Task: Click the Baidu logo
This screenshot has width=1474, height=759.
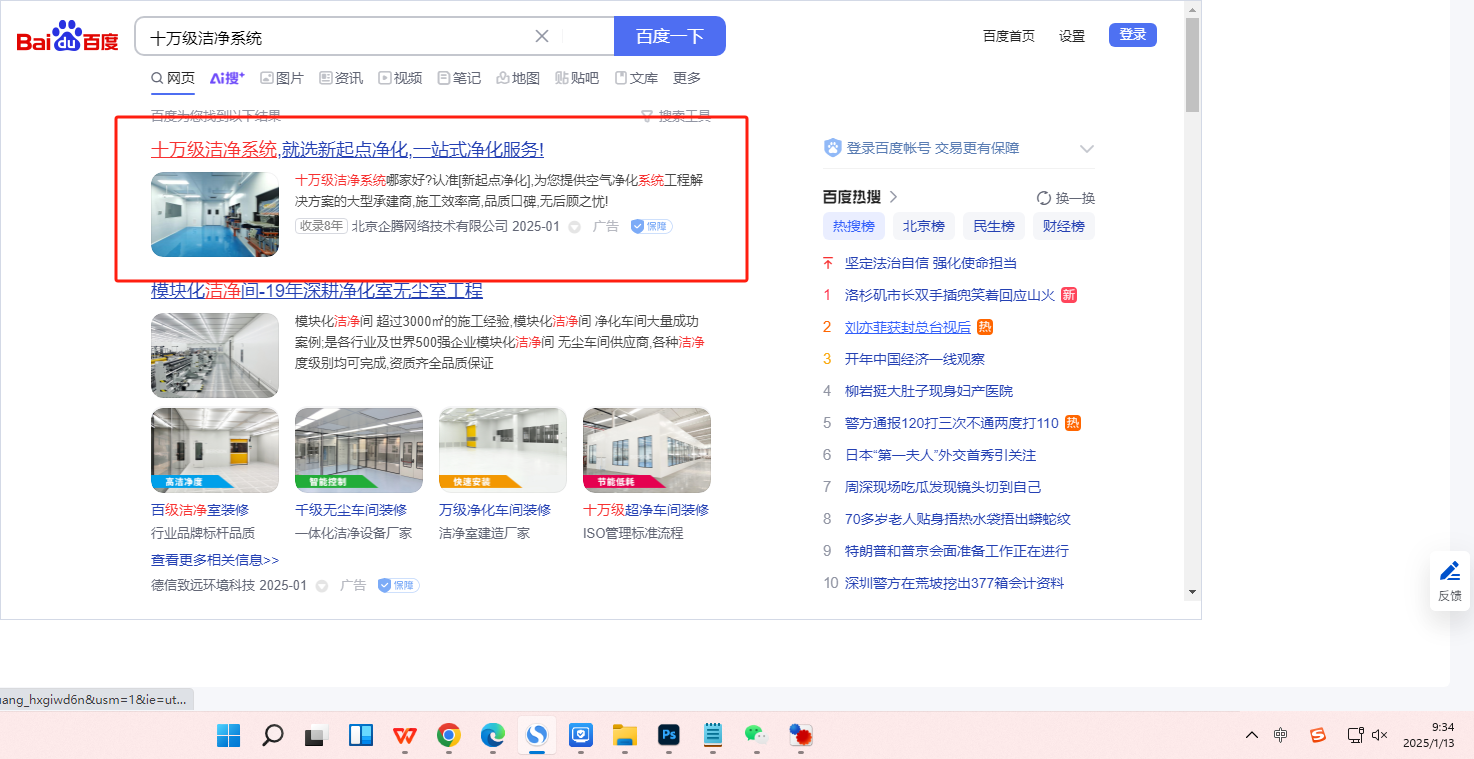Action: 67,37
